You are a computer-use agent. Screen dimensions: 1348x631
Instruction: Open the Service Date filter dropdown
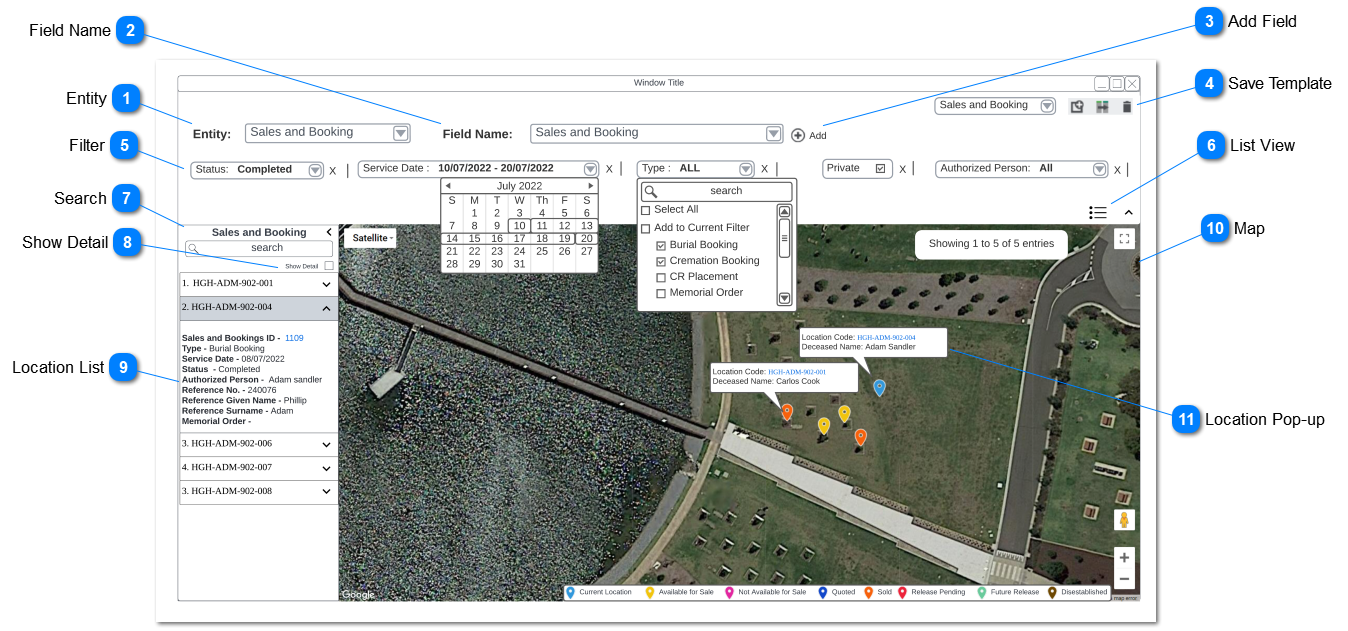point(590,169)
